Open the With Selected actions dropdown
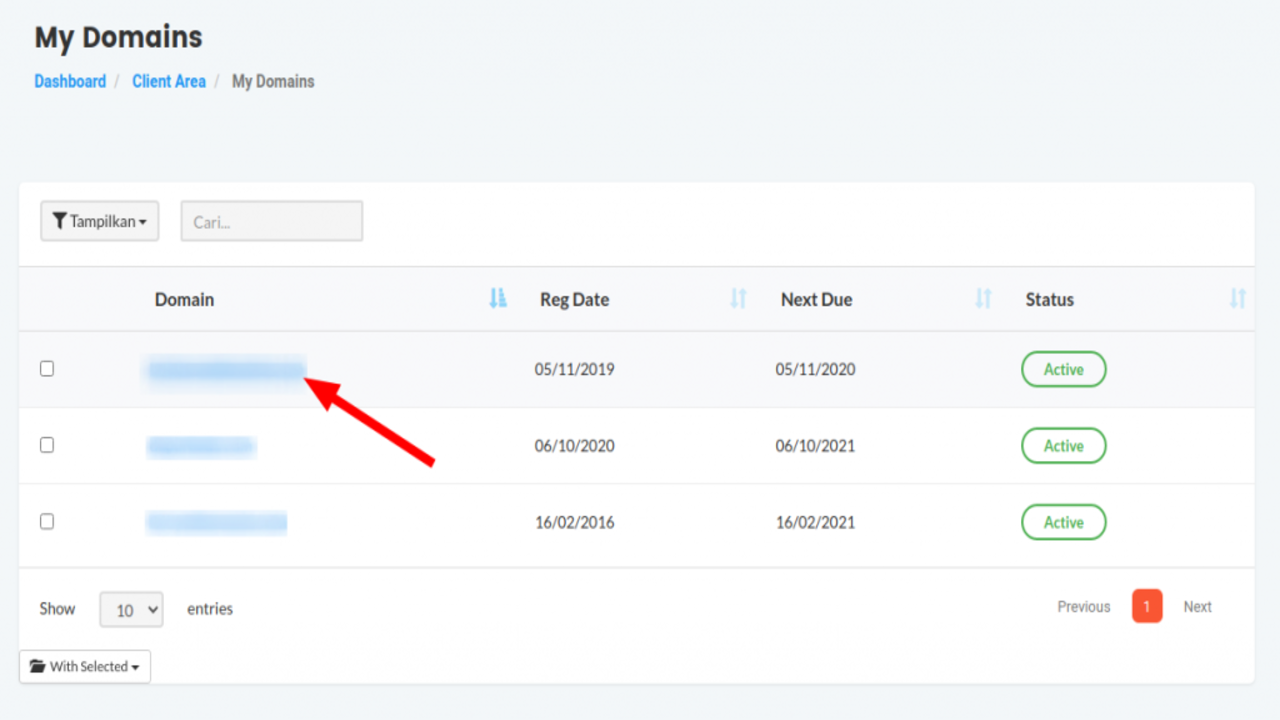This screenshot has height=720, width=1280. point(85,667)
